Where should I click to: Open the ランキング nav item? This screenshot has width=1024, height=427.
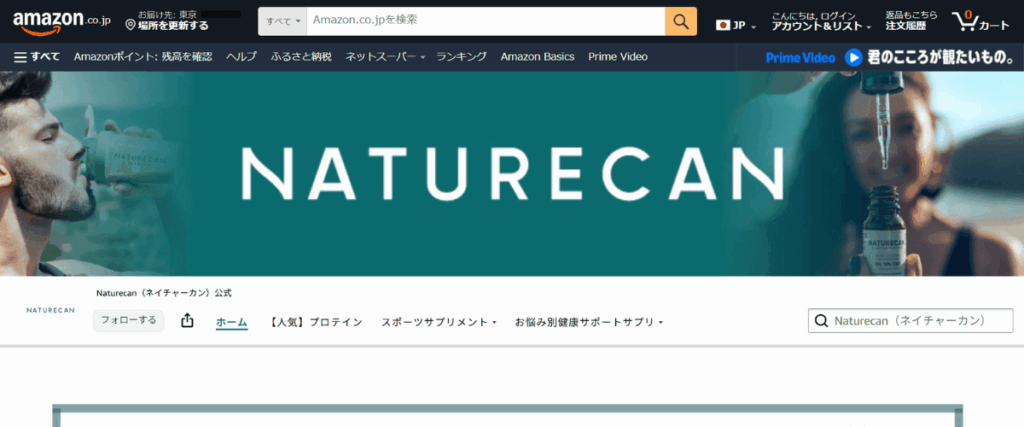[x=462, y=57]
